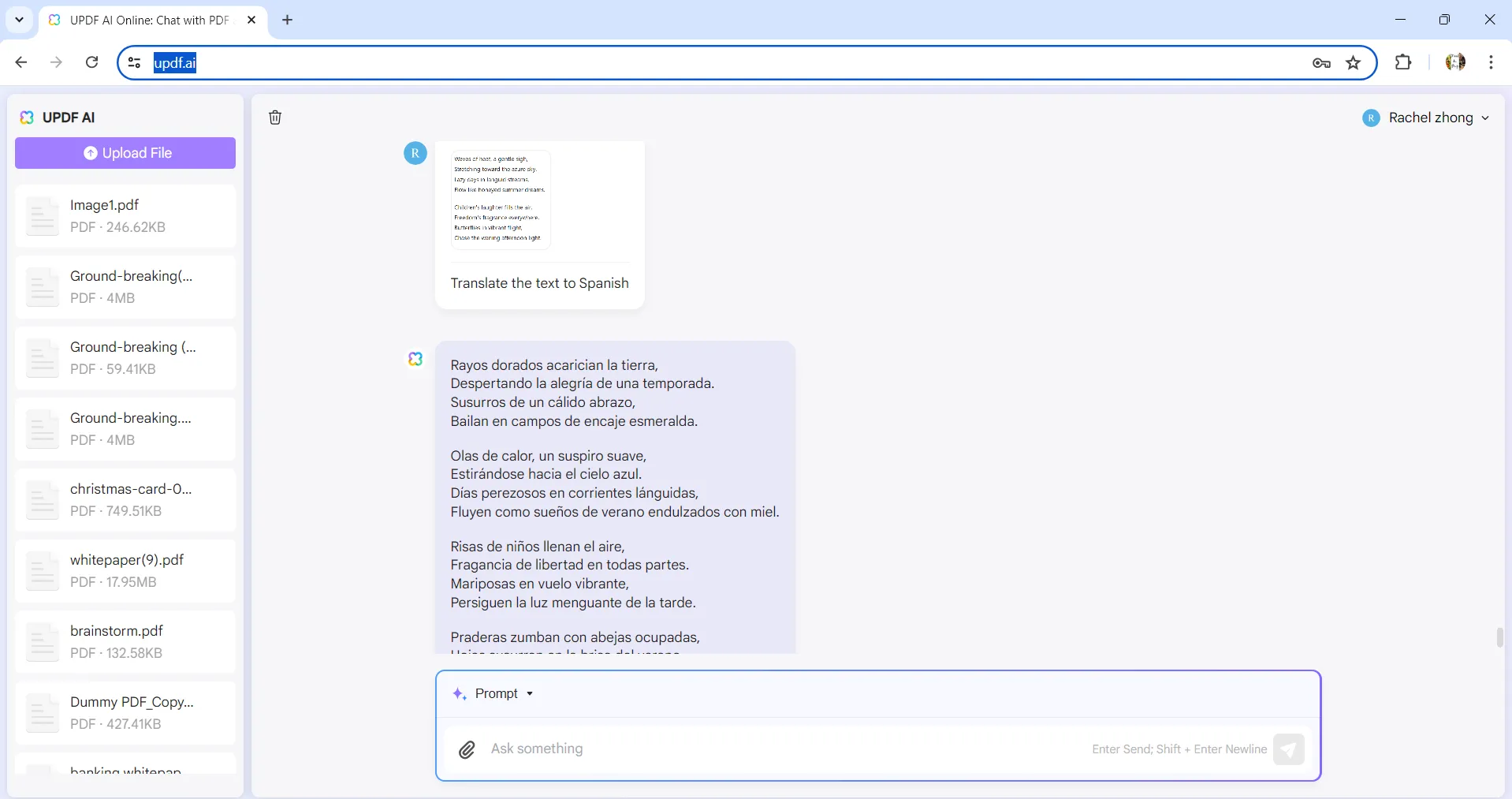The image size is (1512, 799).
Task: Reload the page with refresh icon
Action: [91, 62]
